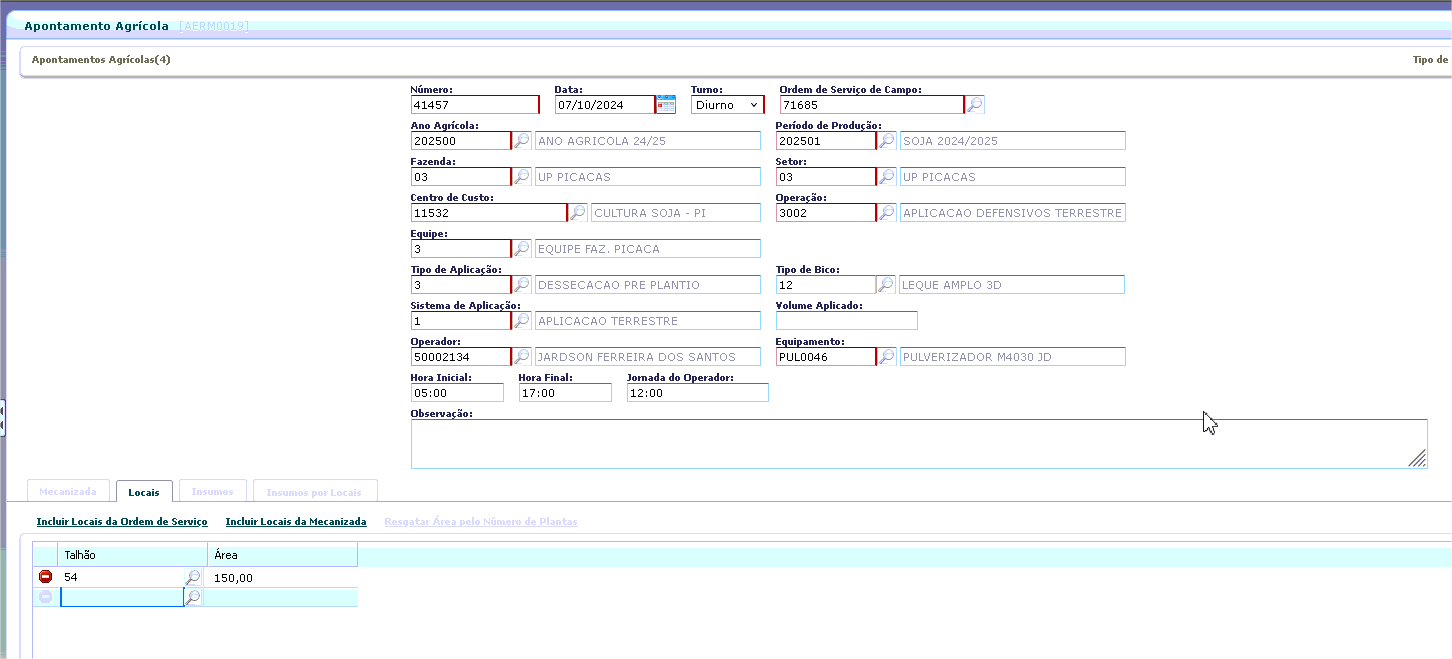Click inside the Observação text area
This screenshot has width=1452, height=659.
pyautogui.click(x=918, y=443)
